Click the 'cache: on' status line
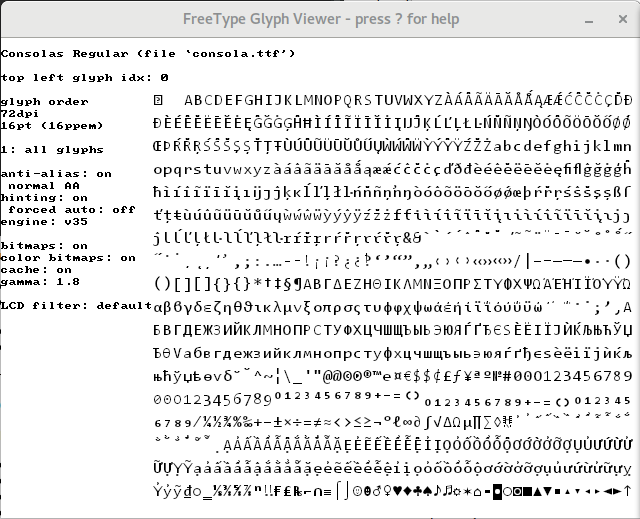The width and height of the screenshot is (640, 519). pyautogui.click(x=36, y=270)
